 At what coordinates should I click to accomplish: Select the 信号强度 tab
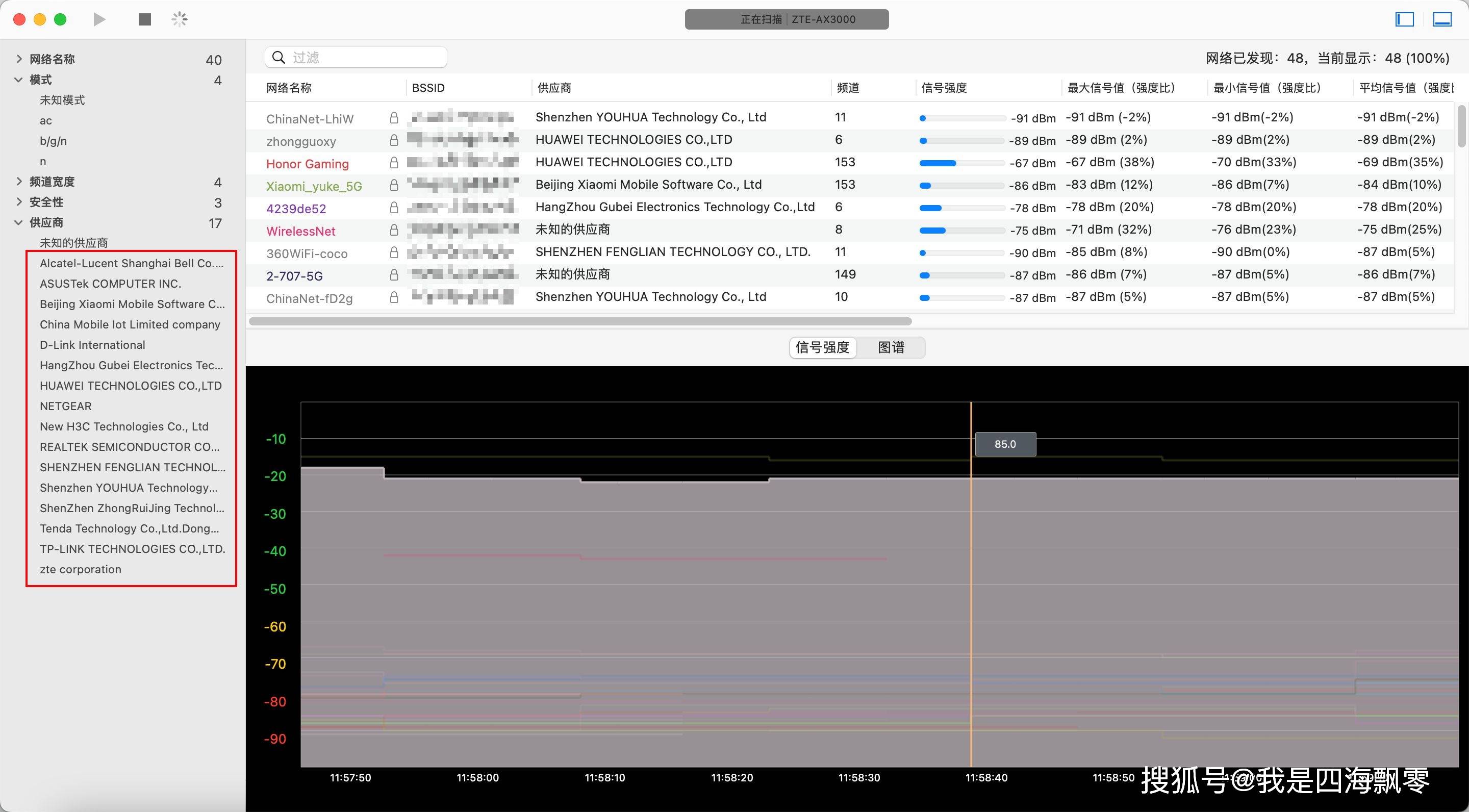(x=822, y=347)
